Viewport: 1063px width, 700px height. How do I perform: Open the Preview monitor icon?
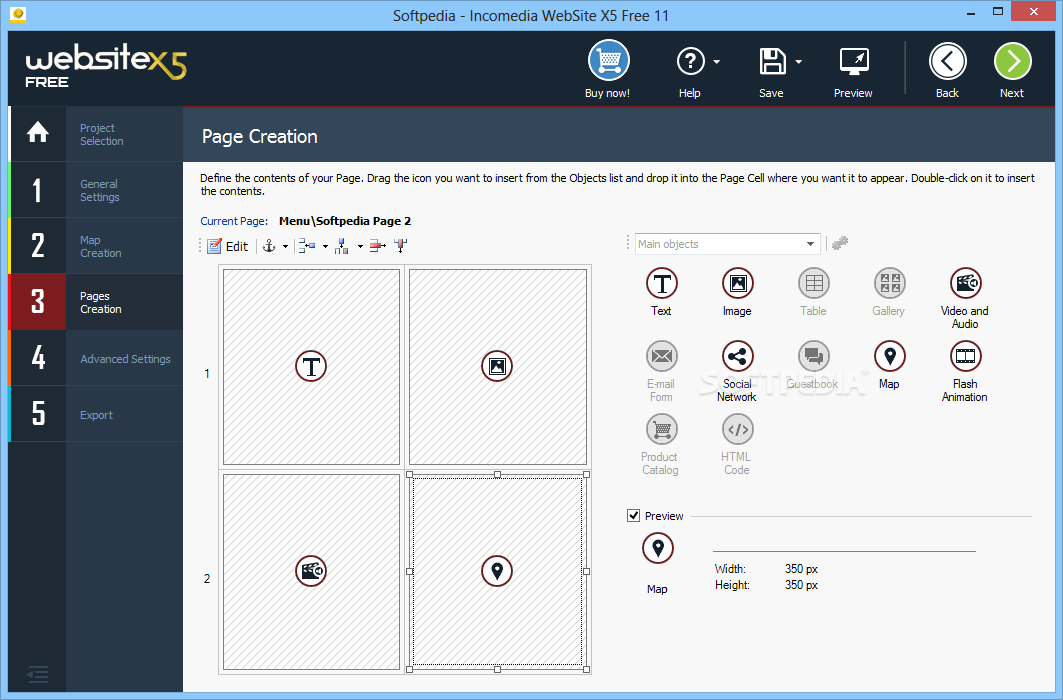coord(854,62)
